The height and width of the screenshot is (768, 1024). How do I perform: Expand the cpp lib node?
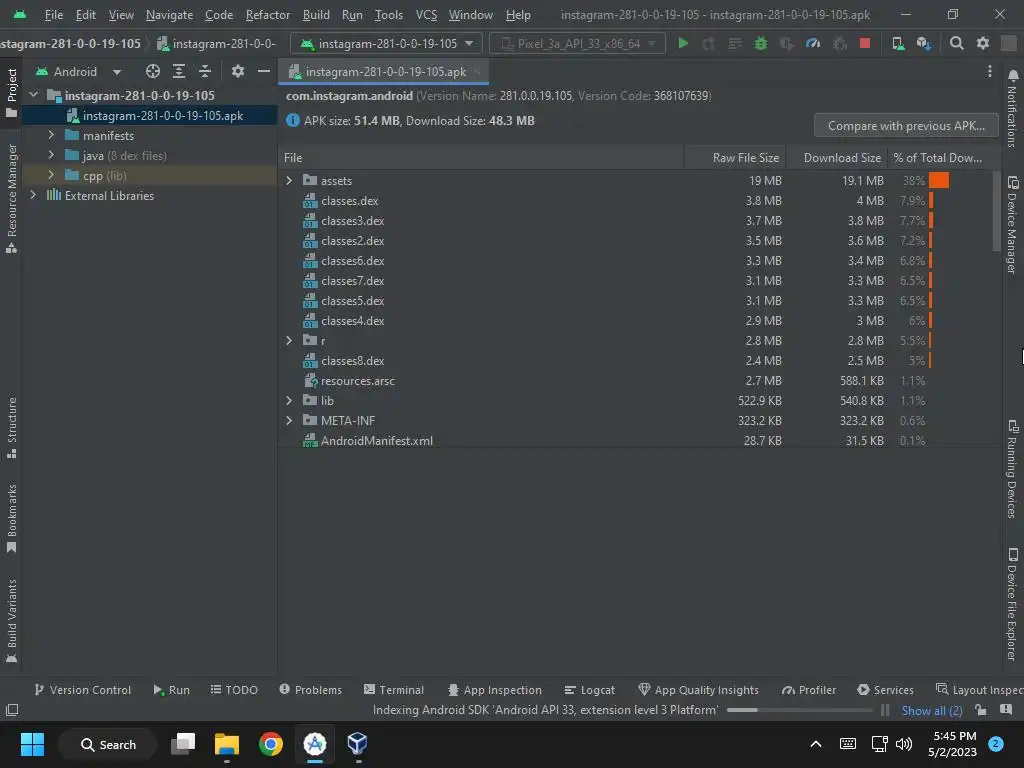click(51, 175)
